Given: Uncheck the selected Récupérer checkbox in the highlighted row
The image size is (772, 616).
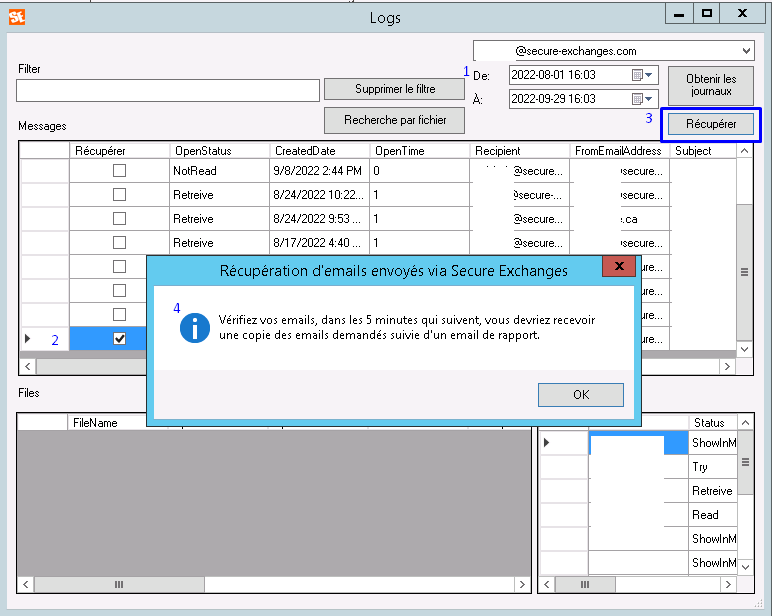Looking at the screenshot, I should point(119,339).
